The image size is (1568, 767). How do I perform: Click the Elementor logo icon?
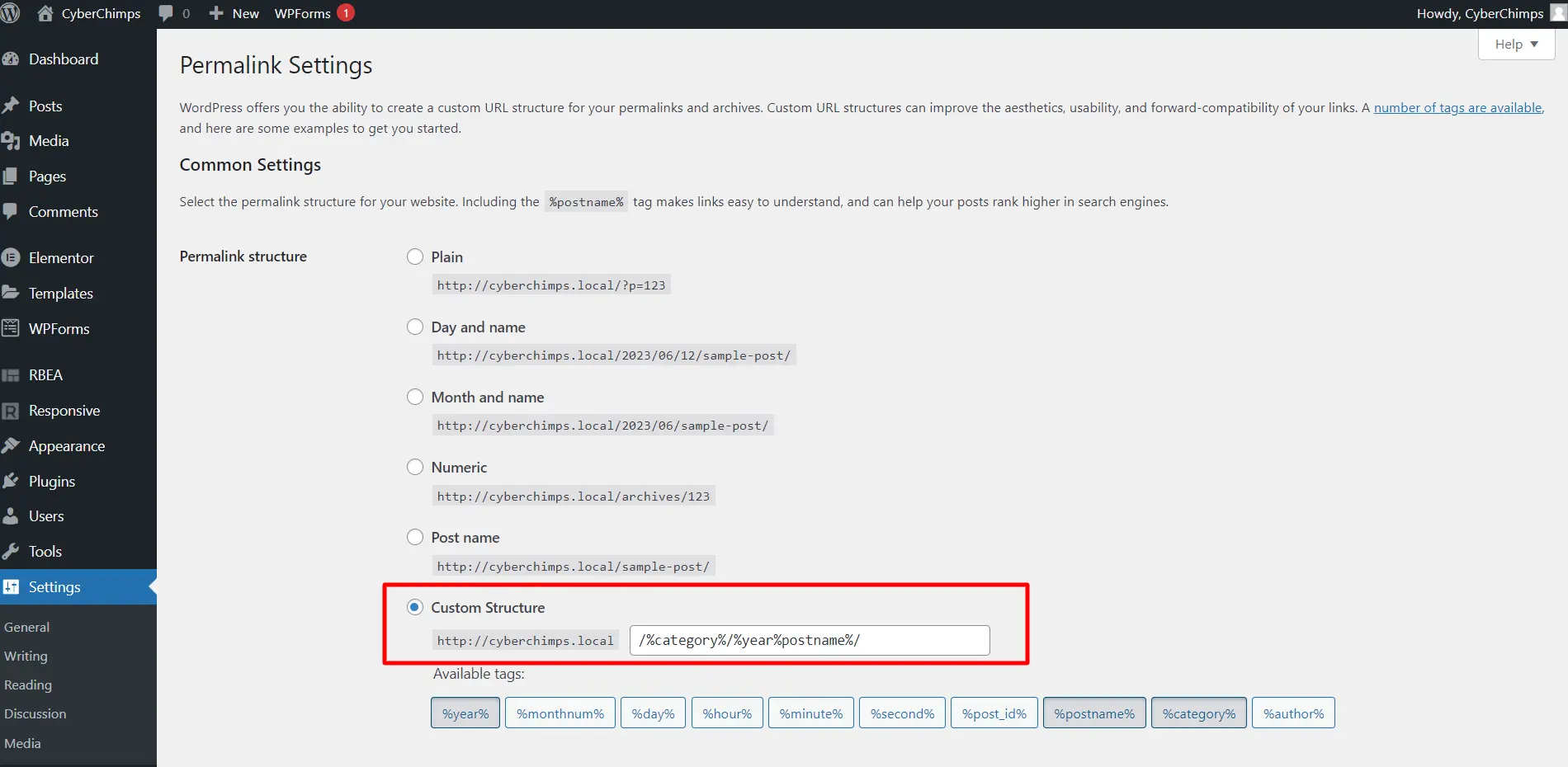click(x=11, y=257)
